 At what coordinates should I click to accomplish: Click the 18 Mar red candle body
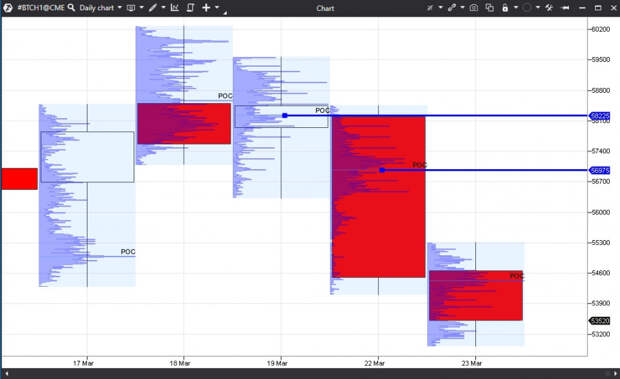(184, 123)
